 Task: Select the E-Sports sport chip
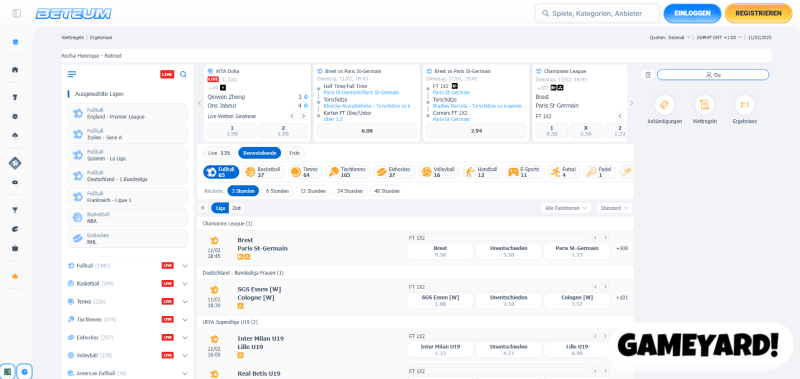pyautogui.click(x=524, y=172)
